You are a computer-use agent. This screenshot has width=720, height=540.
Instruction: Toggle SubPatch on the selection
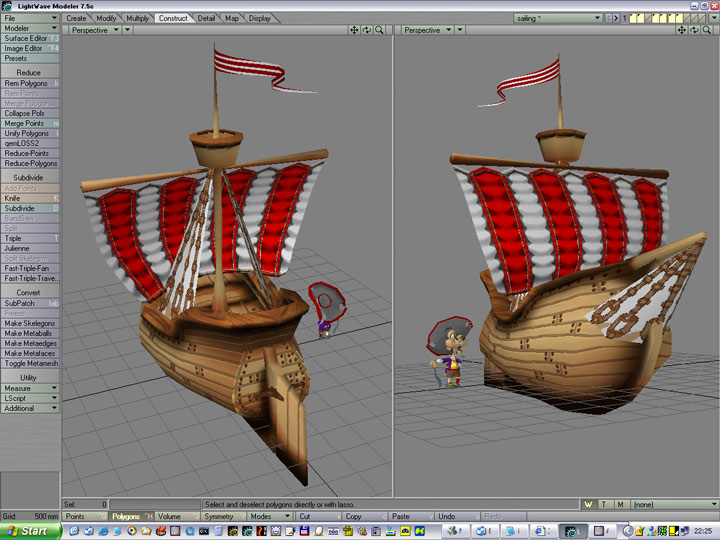coord(30,303)
